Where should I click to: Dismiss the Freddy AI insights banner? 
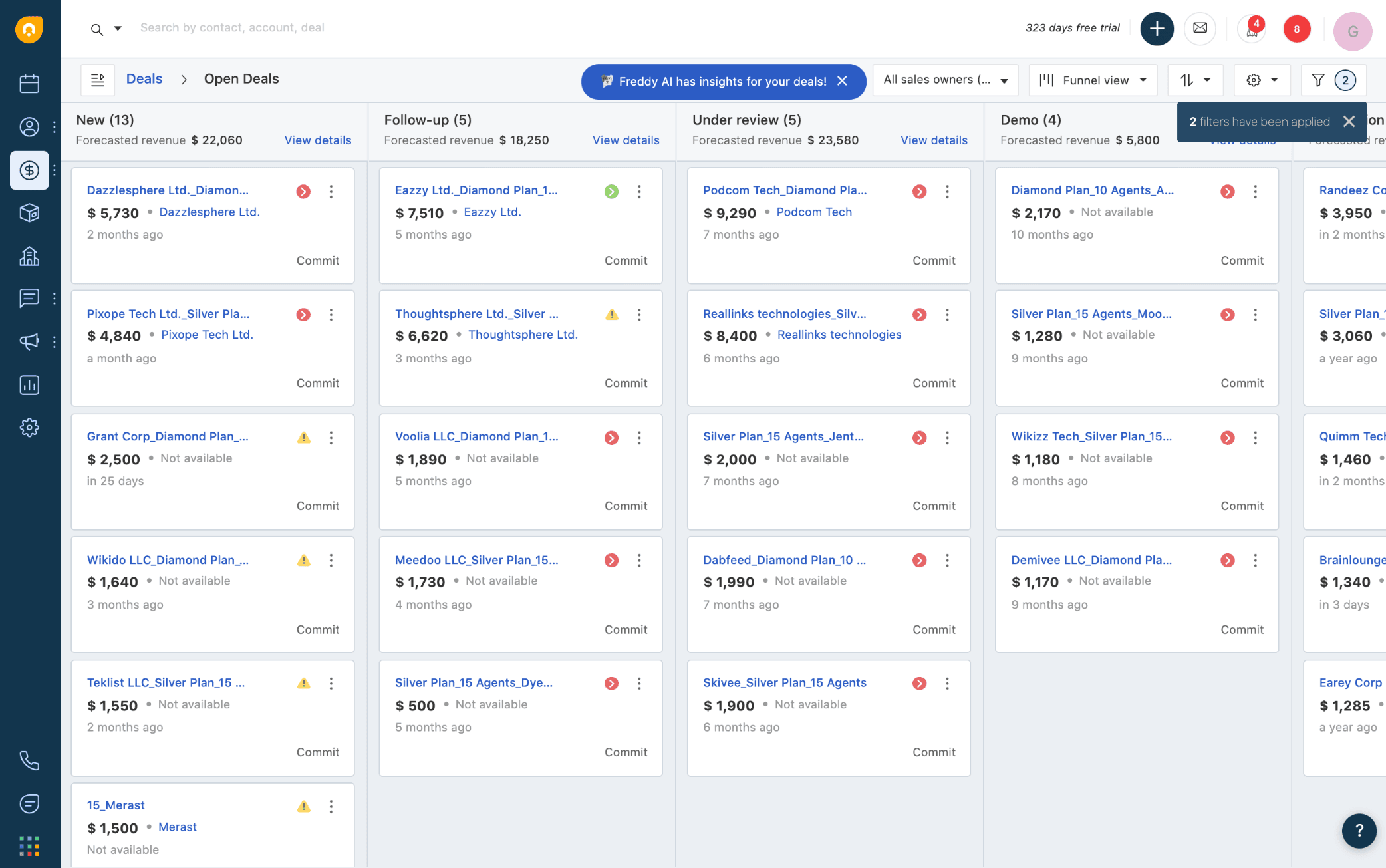click(842, 81)
